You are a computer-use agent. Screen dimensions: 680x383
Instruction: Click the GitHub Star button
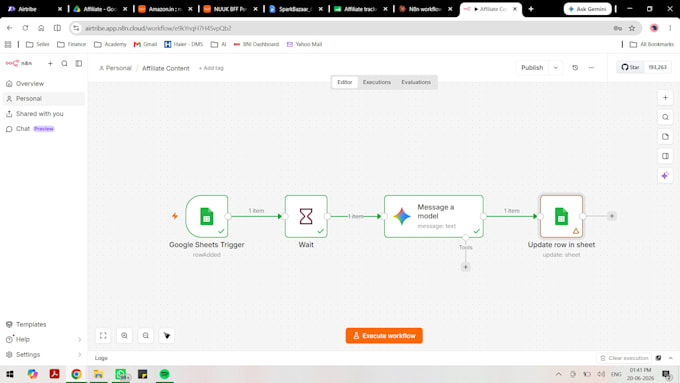coord(630,67)
